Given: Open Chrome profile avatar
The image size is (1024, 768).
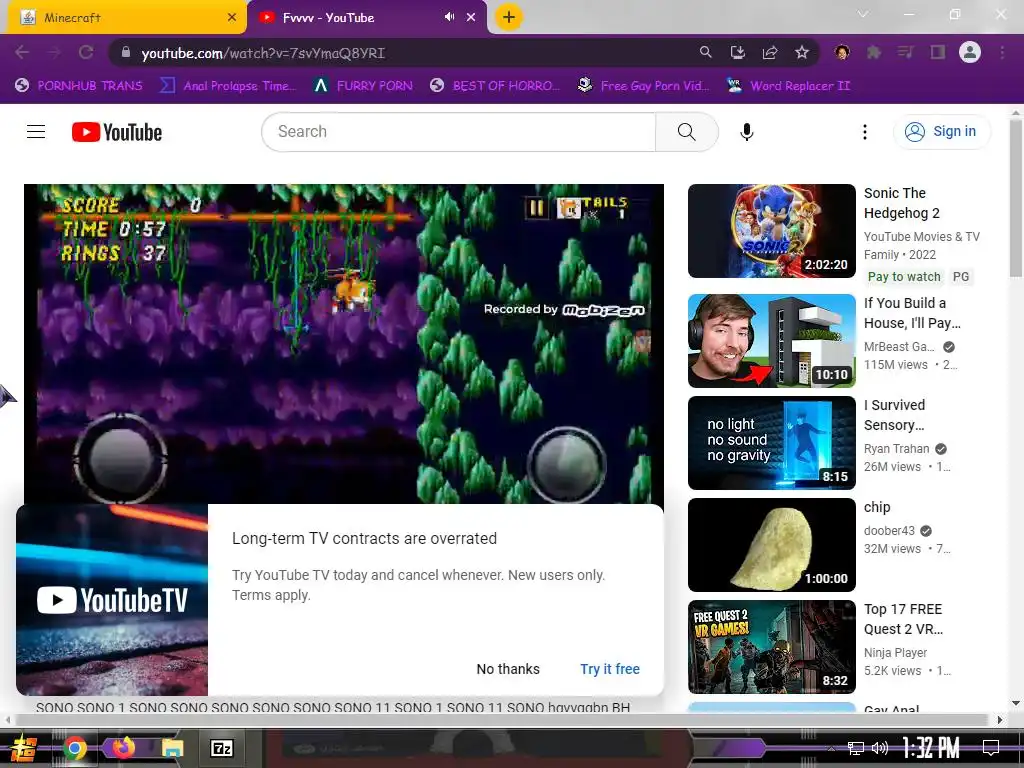Looking at the screenshot, I should click(x=970, y=52).
